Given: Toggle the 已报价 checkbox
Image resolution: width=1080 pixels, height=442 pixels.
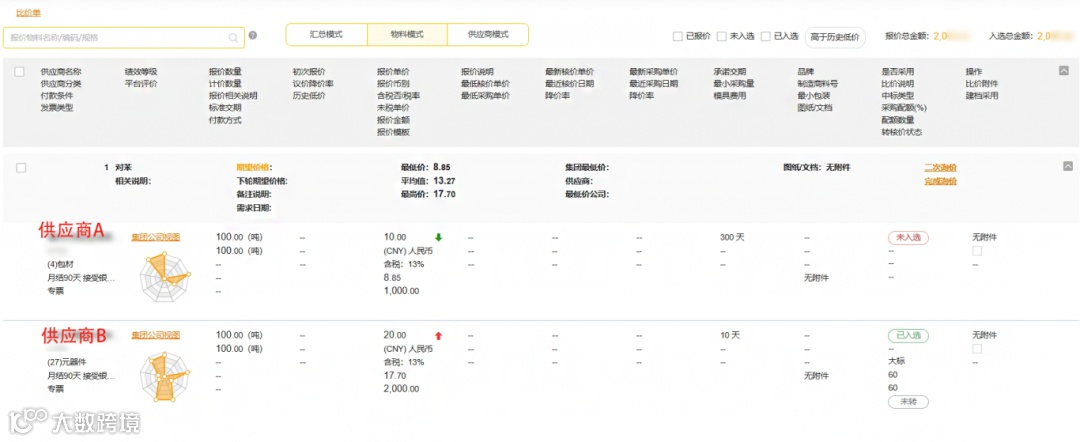Looking at the screenshot, I should 678,36.
